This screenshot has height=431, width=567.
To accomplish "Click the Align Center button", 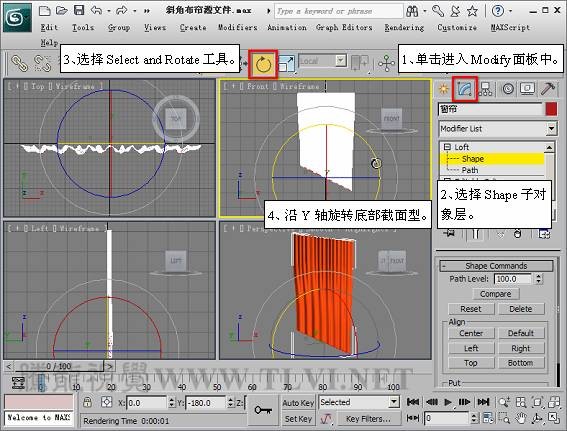I will 471,333.
